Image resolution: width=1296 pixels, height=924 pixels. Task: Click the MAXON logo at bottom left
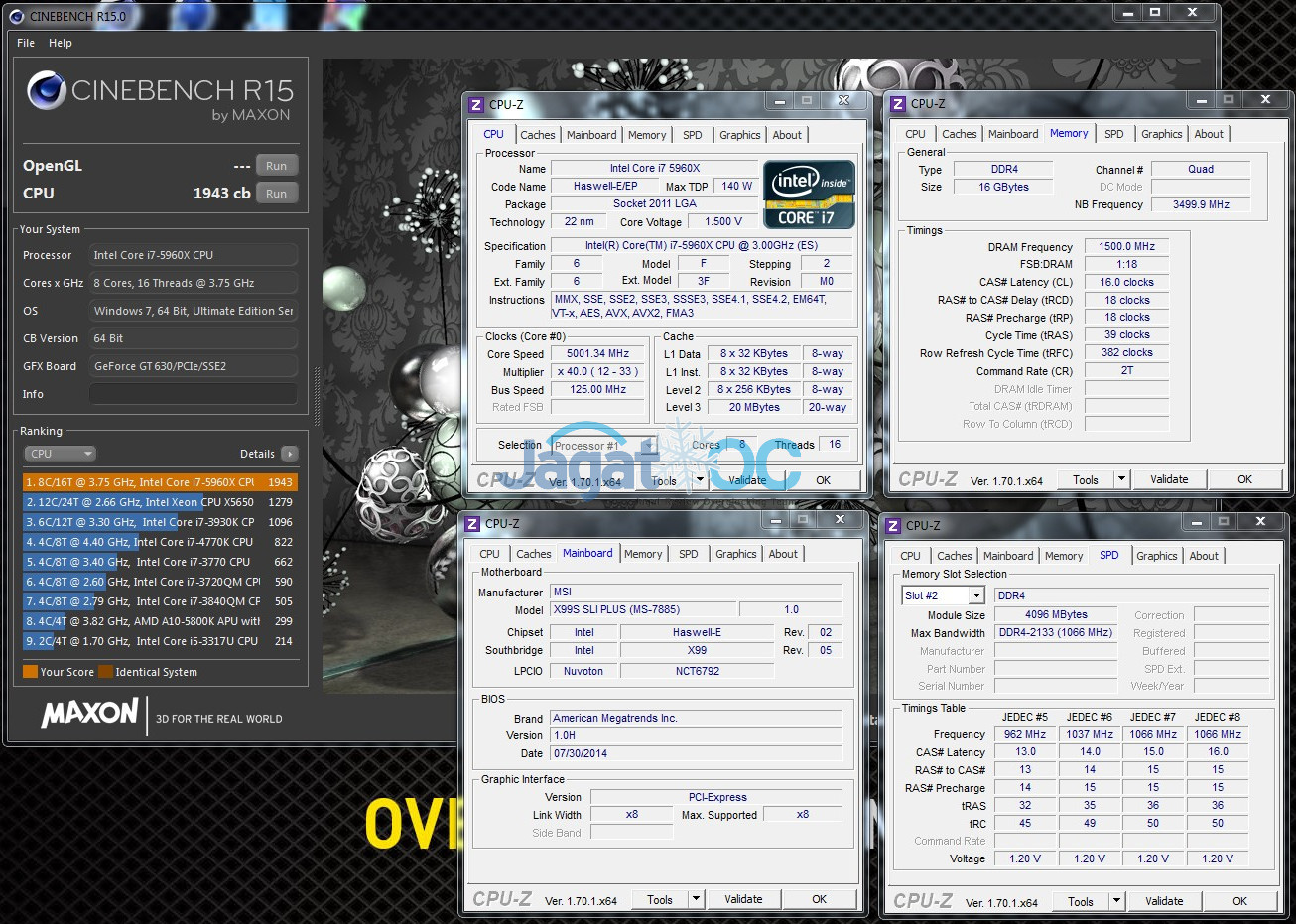pyautogui.click(x=89, y=713)
